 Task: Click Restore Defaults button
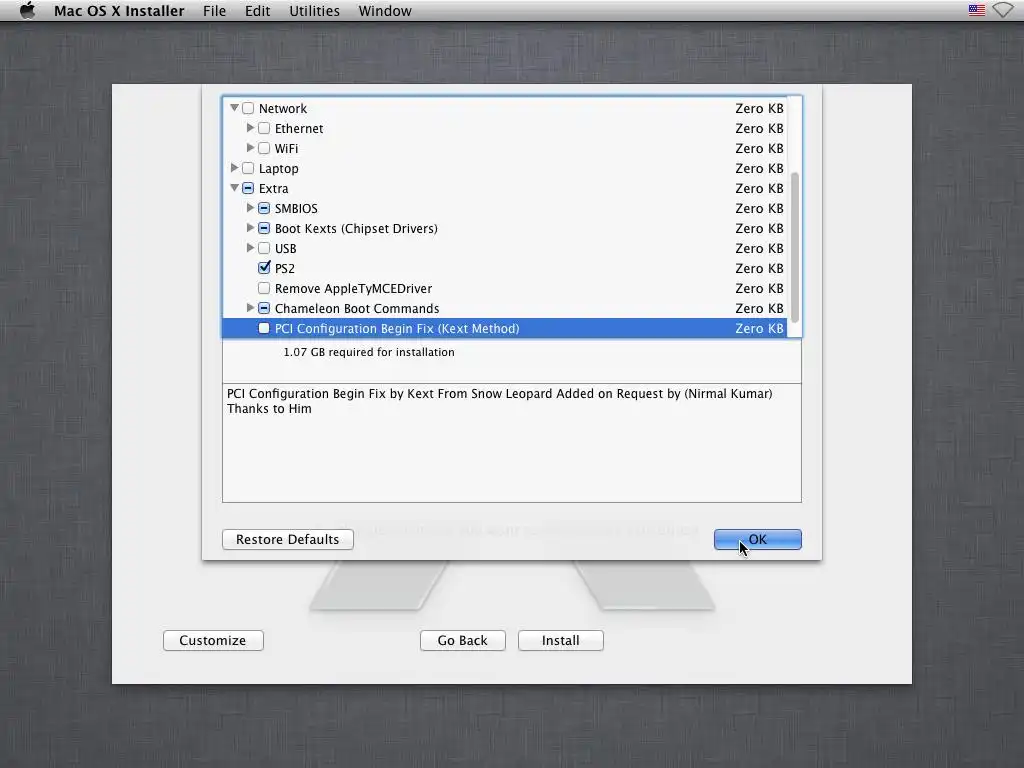coord(287,539)
